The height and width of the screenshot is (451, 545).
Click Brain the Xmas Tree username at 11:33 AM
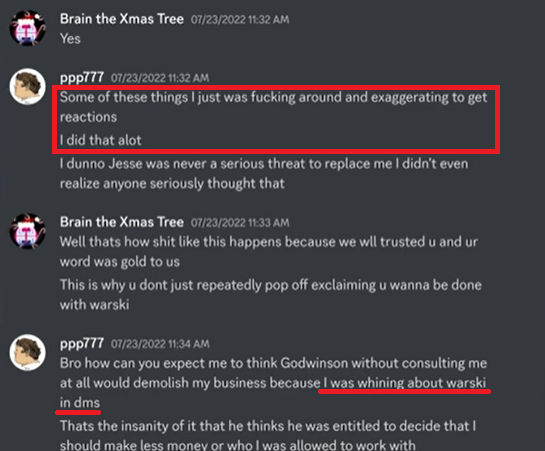coord(122,222)
